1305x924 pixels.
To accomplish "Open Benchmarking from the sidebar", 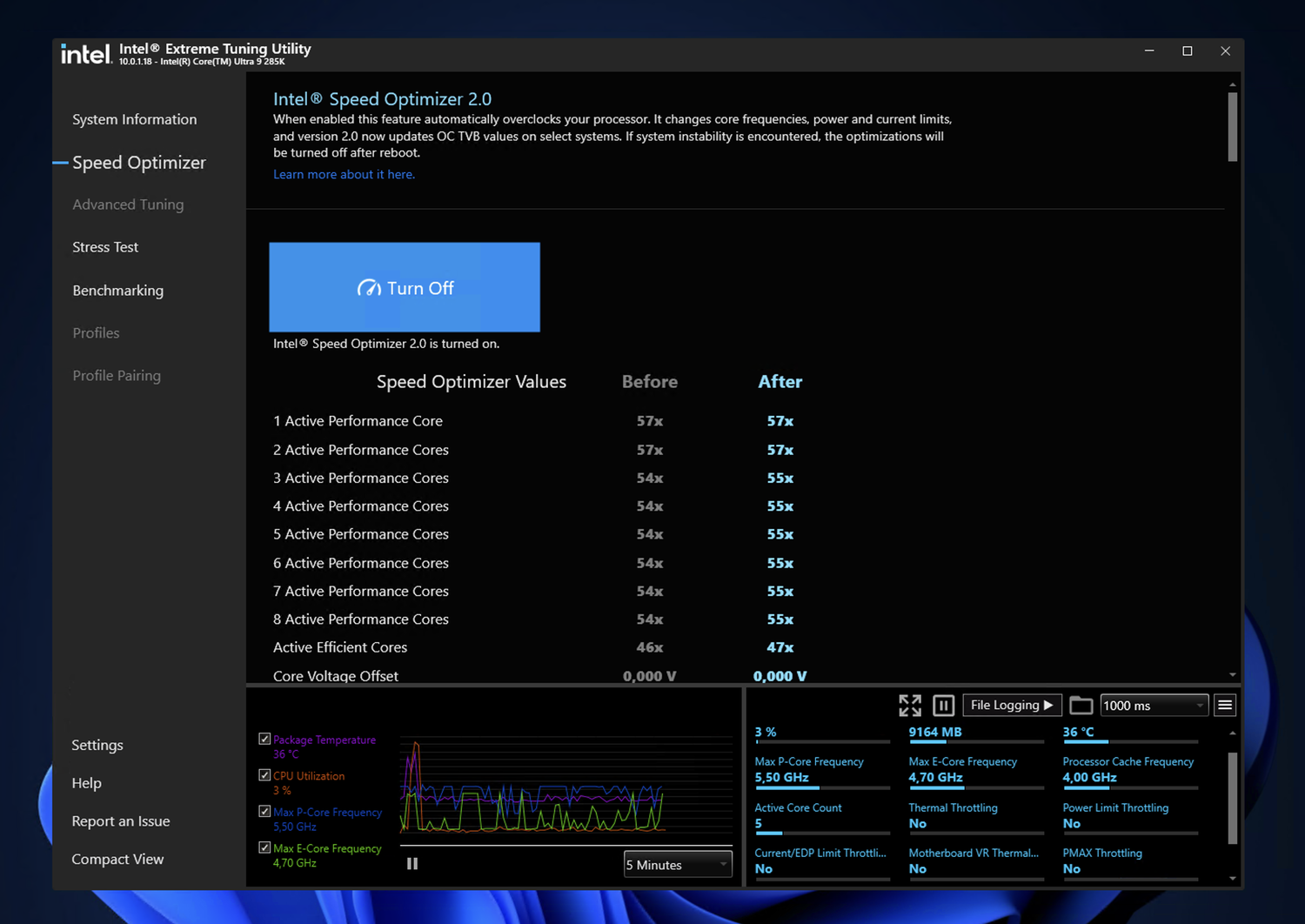I will tap(117, 291).
